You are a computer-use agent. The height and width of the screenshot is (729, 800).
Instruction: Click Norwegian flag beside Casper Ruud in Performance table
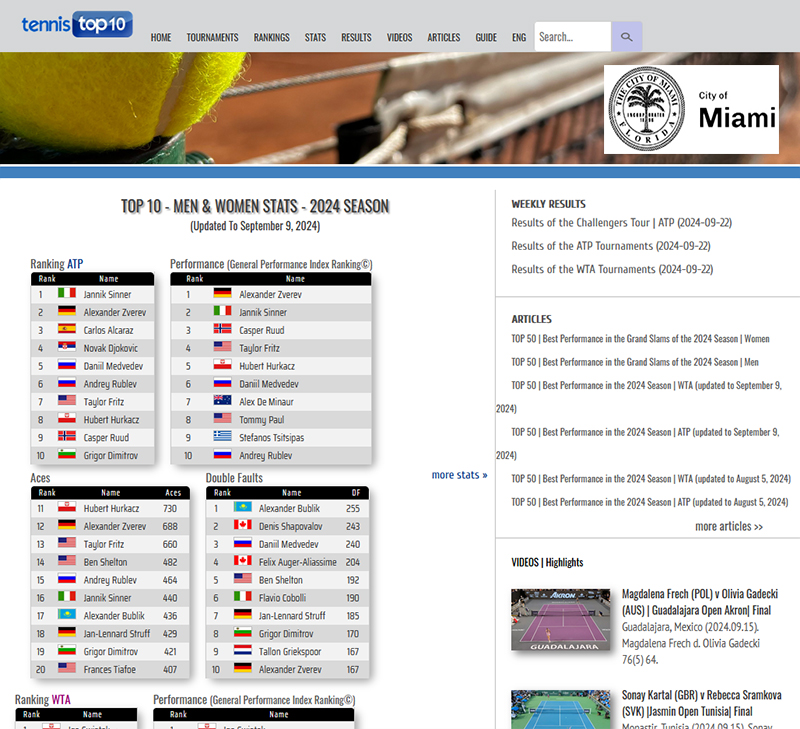[222, 329]
